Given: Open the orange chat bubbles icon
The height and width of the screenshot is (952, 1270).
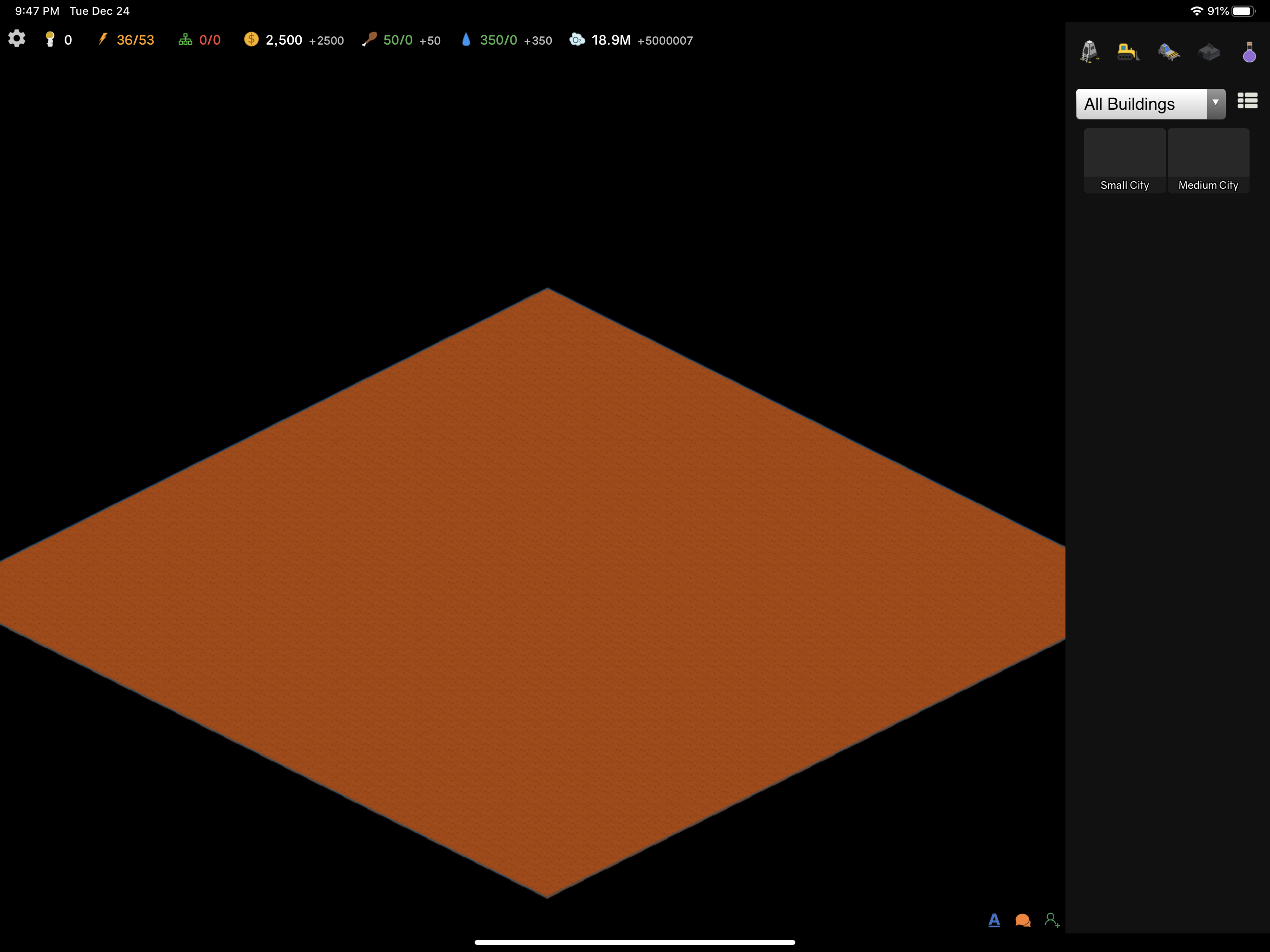Looking at the screenshot, I should pyautogui.click(x=1023, y=920).
